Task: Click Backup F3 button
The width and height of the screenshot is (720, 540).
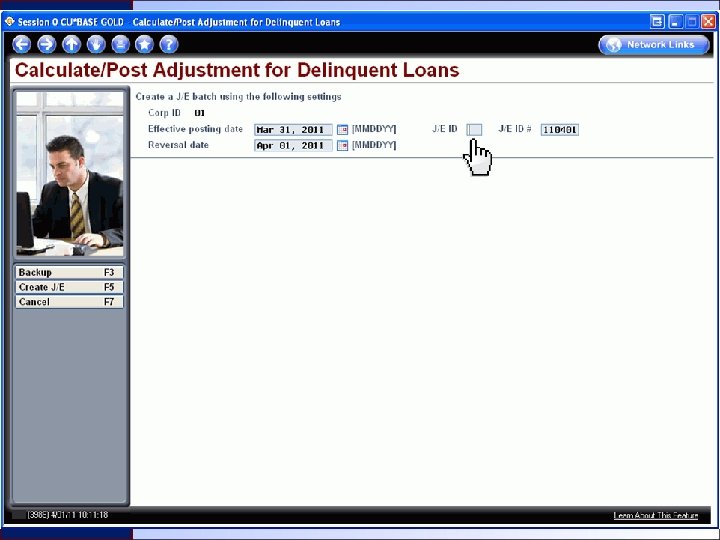Action: point(69,272)
